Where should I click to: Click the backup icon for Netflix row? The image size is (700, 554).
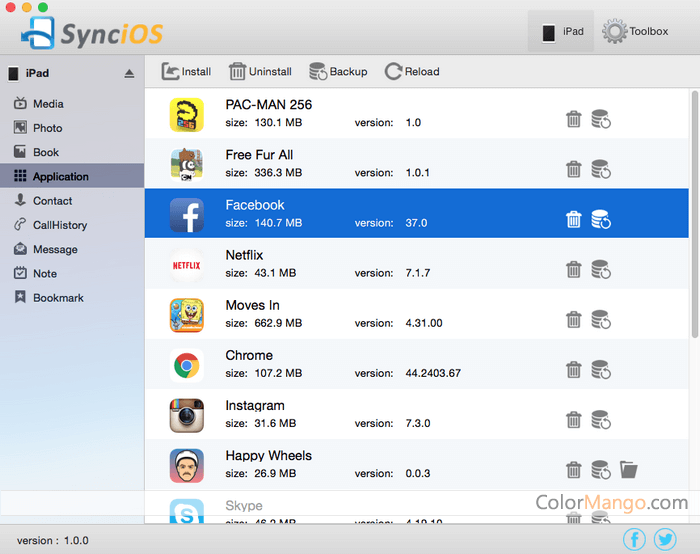coord(600,269)
